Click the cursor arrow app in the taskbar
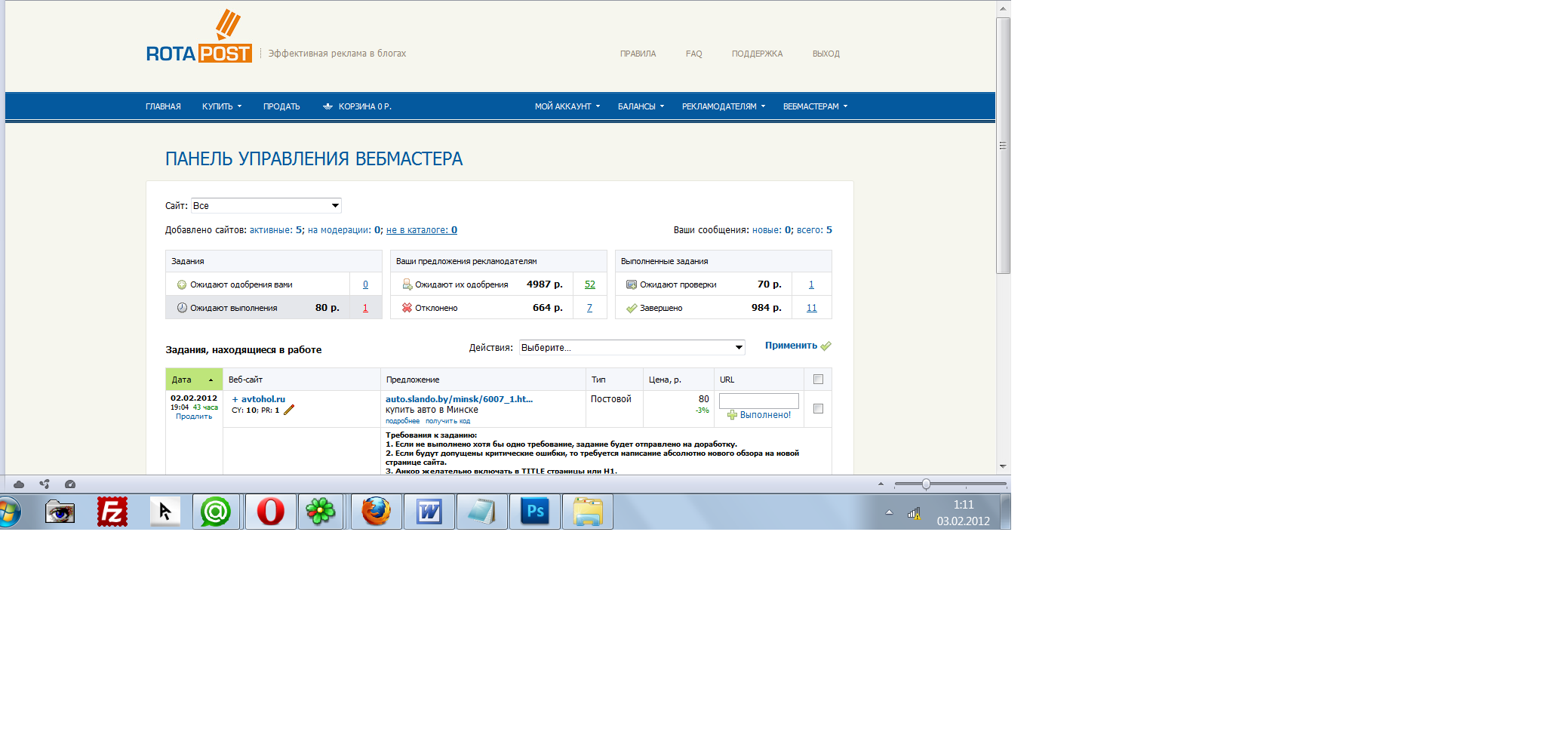1568x747 pixels. (165, 512)
